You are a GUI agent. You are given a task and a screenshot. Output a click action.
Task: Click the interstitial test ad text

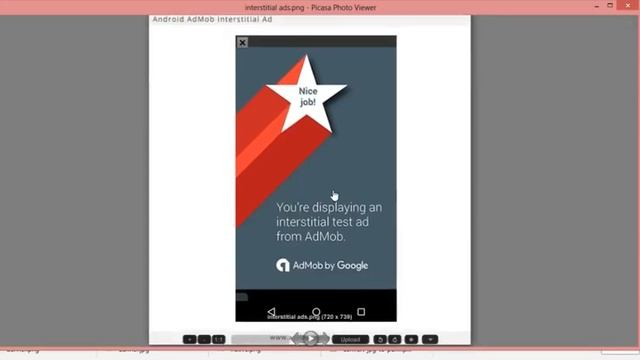[329, 222]
